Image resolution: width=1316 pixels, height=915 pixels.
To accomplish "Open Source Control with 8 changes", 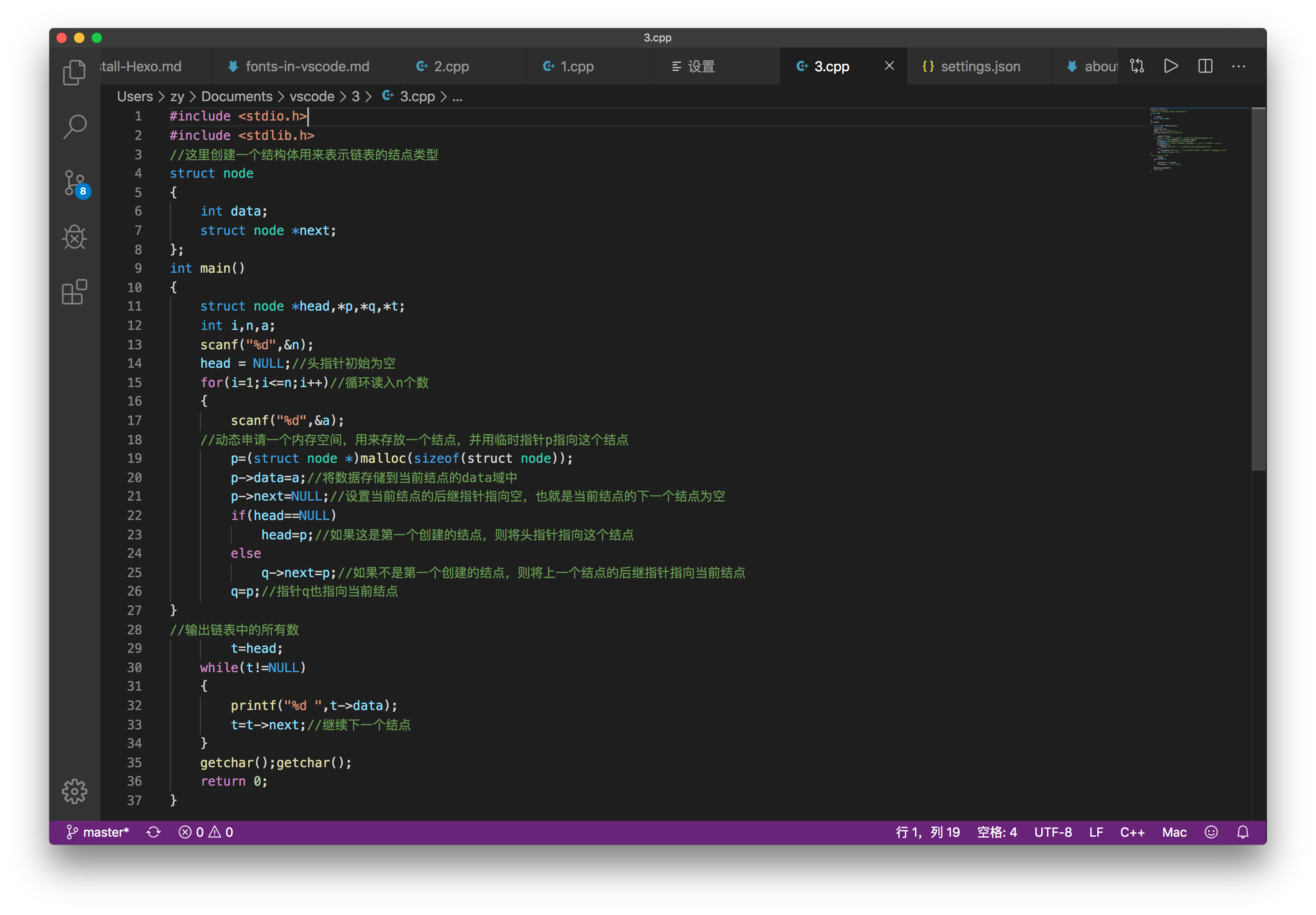I will pyautogui.click(x=74, y=183).
